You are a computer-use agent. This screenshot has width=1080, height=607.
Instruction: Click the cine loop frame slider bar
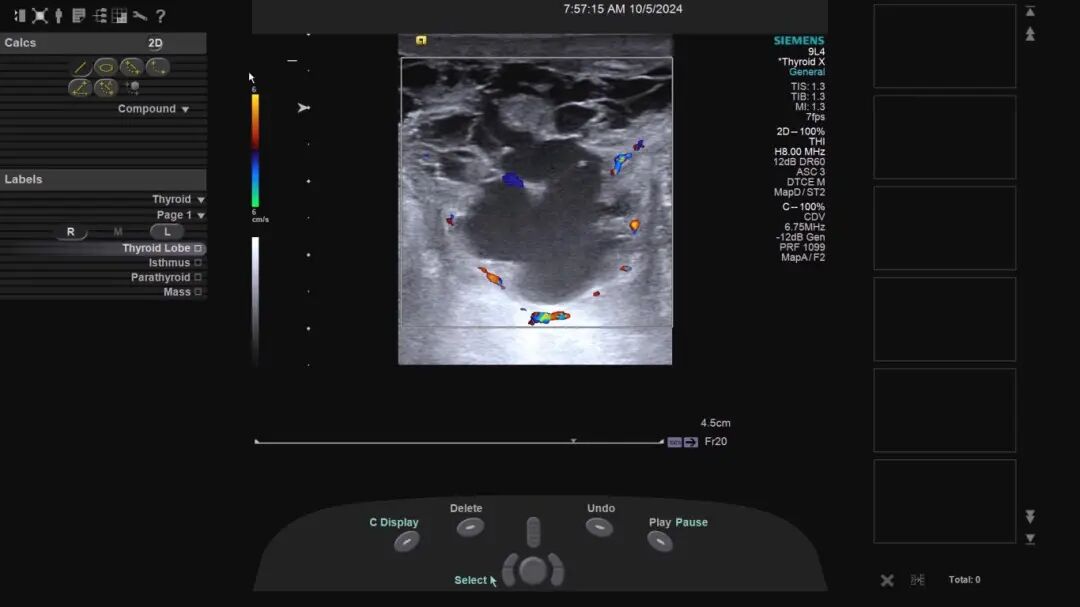tap(459, 442)
